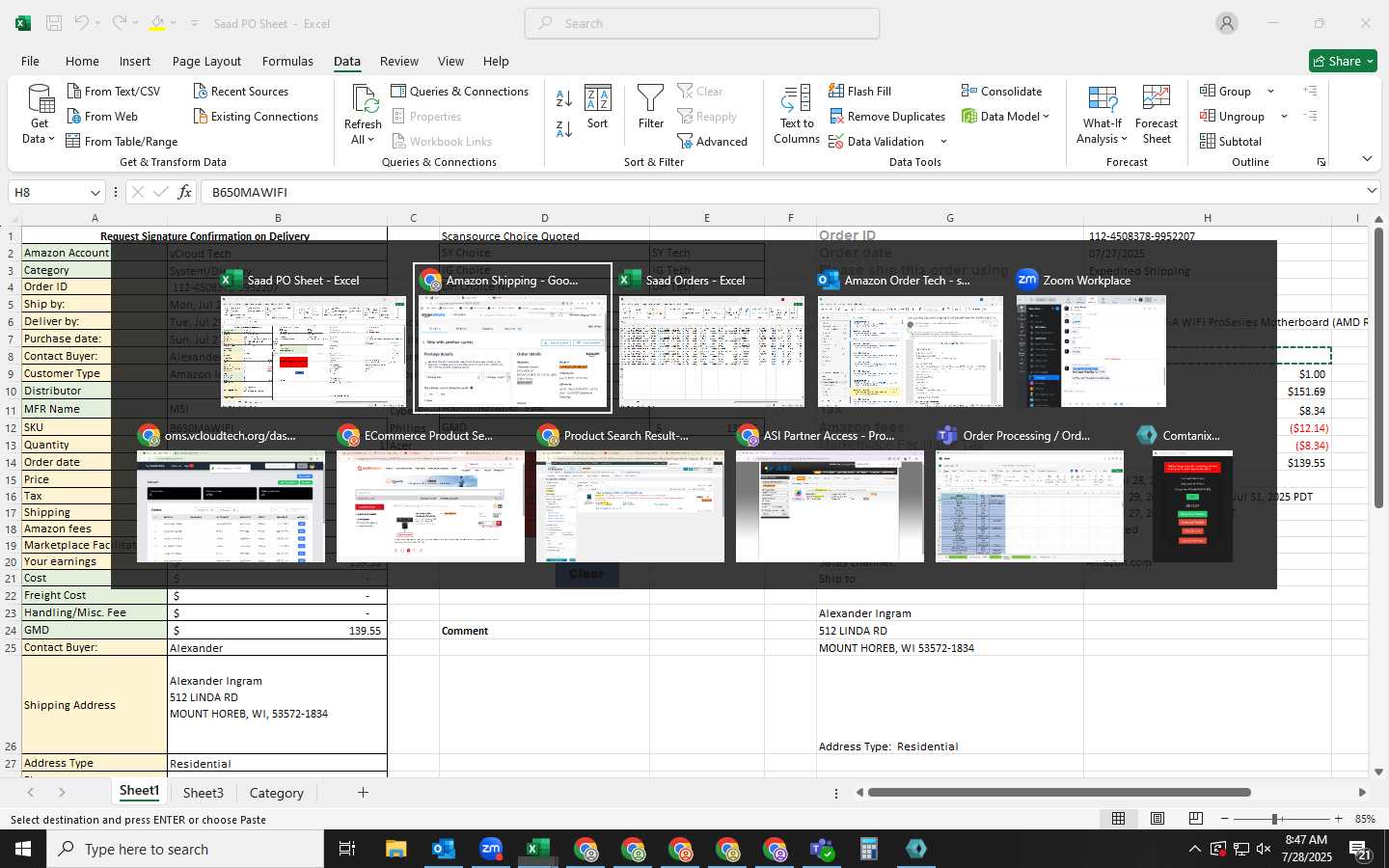Select the Comtanix window thumbnail
Viewport: 1389px width, 868px height.
coord(1192,494)
